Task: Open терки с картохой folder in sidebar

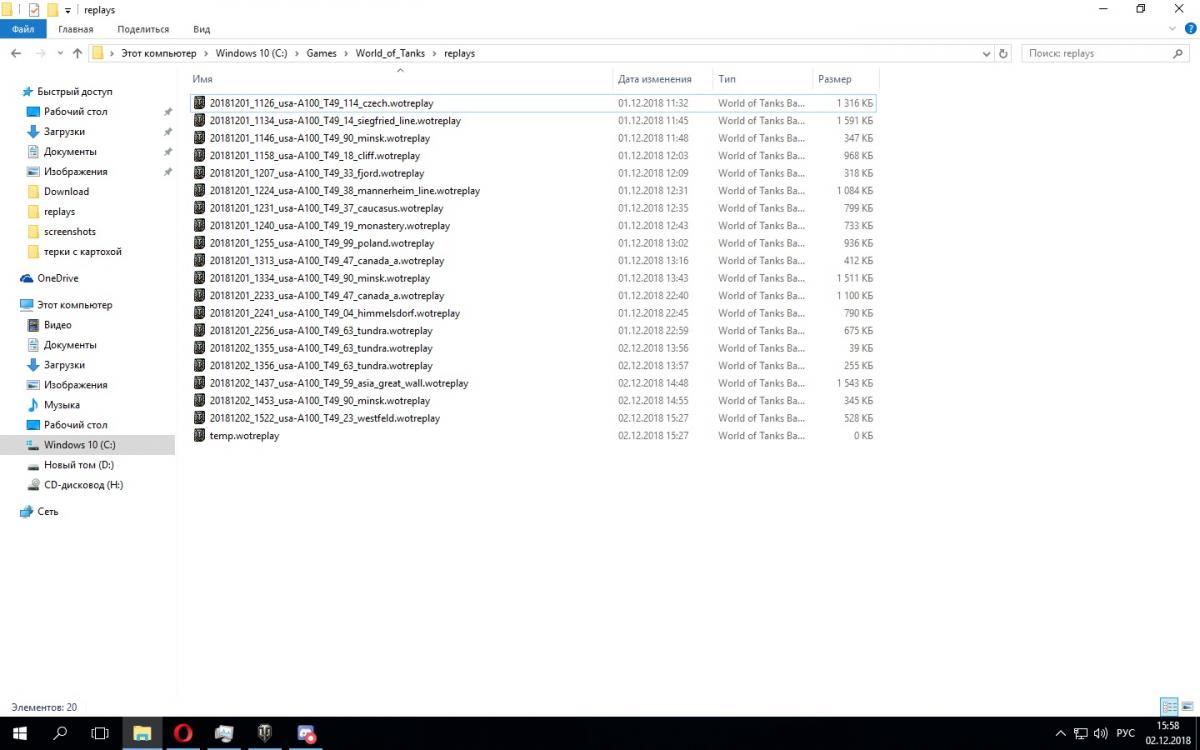Action: point(82,251)
